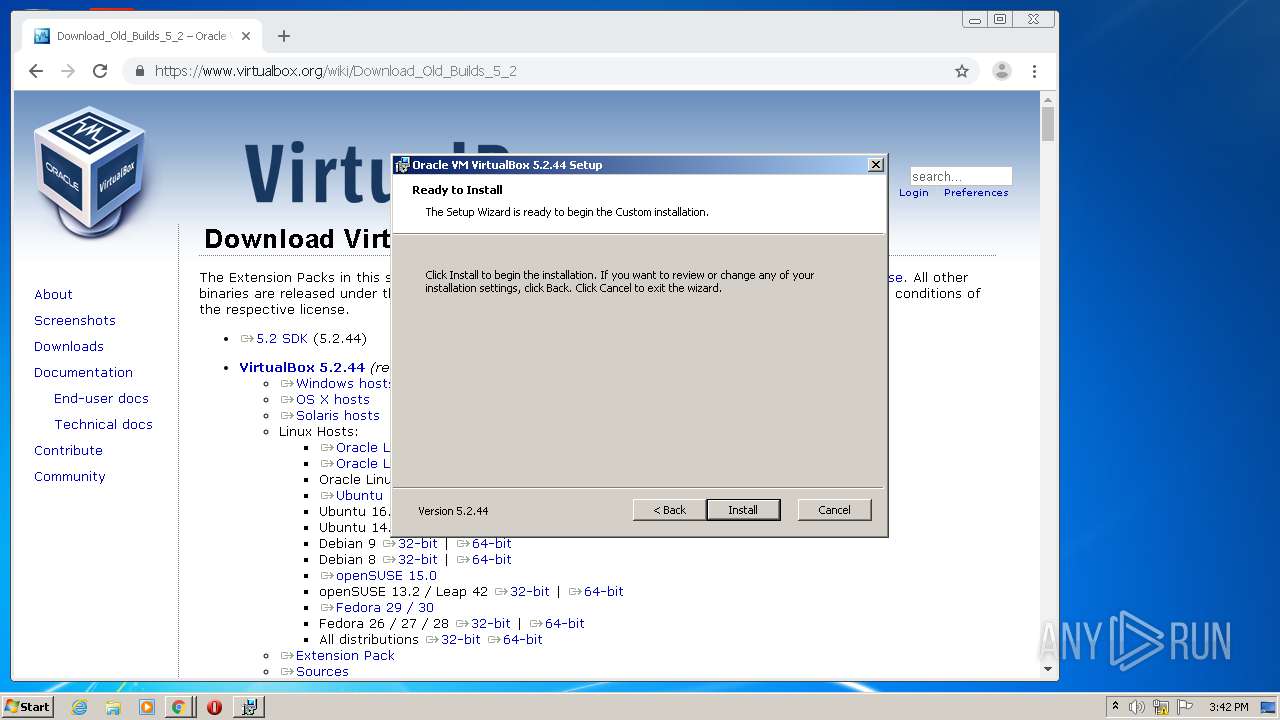The height and width of the screenshot is (720, 1280).
Task: Reload the VirtualBox web page
Action: [100, 71]
